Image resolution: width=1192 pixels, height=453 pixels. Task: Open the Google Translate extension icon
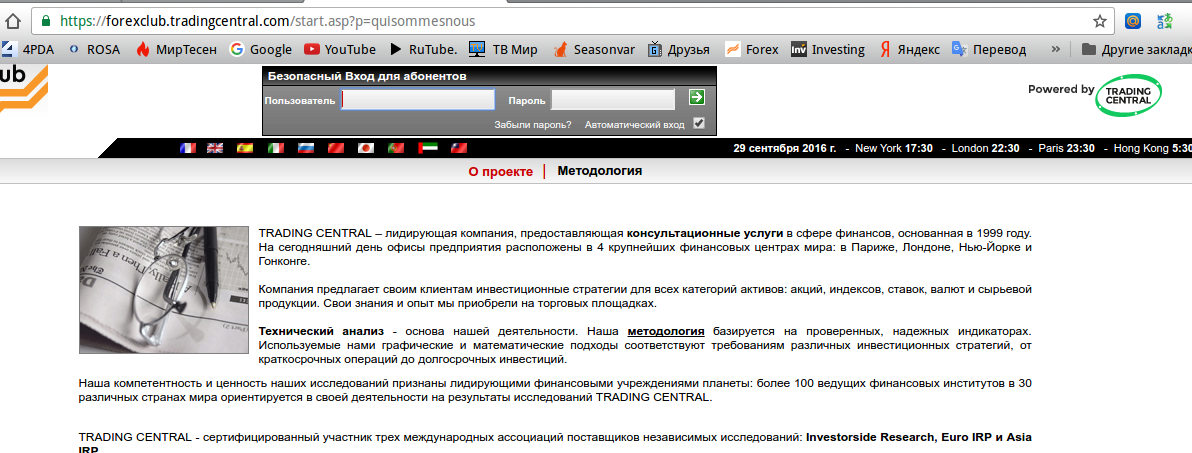coord(1165,21)
